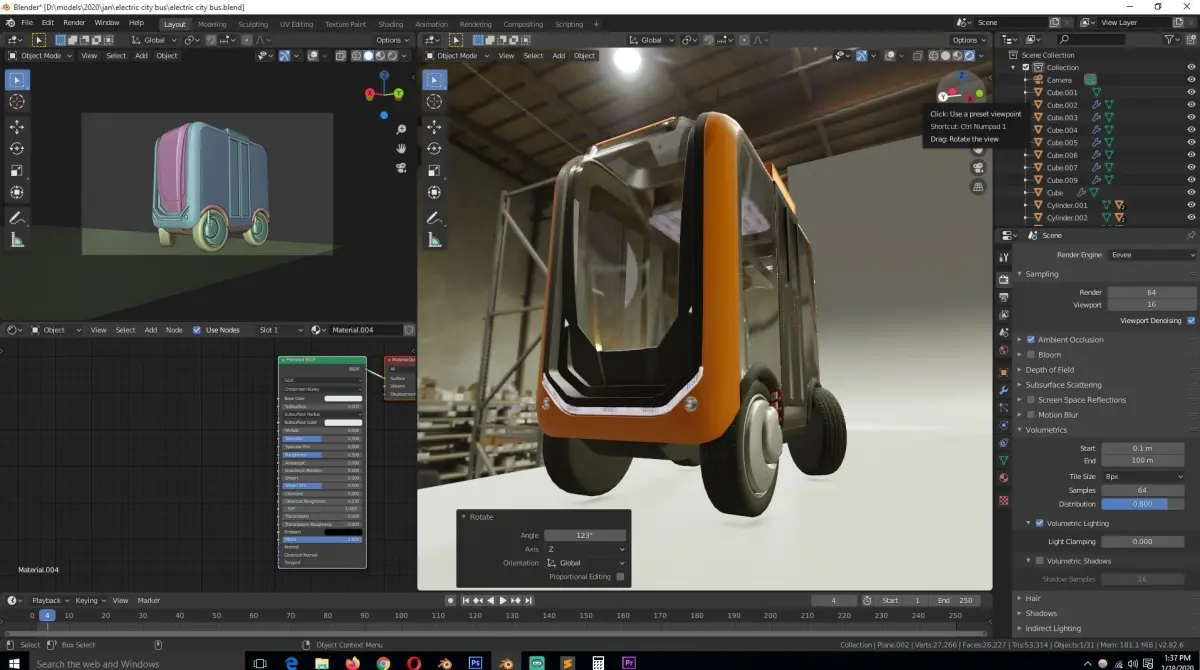
Task: Toggle the Viewport Denoising checkbox
Action: click(x=1190, y=320)
